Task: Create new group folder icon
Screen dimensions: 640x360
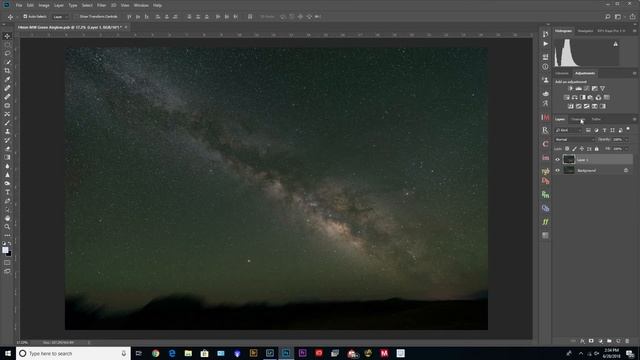Action: coord(609,341)
